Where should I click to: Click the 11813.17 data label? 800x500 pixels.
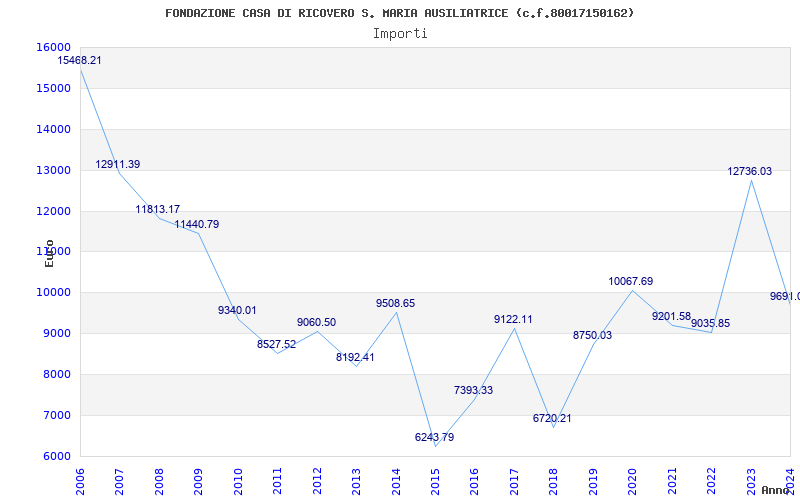tap(158, 209)
